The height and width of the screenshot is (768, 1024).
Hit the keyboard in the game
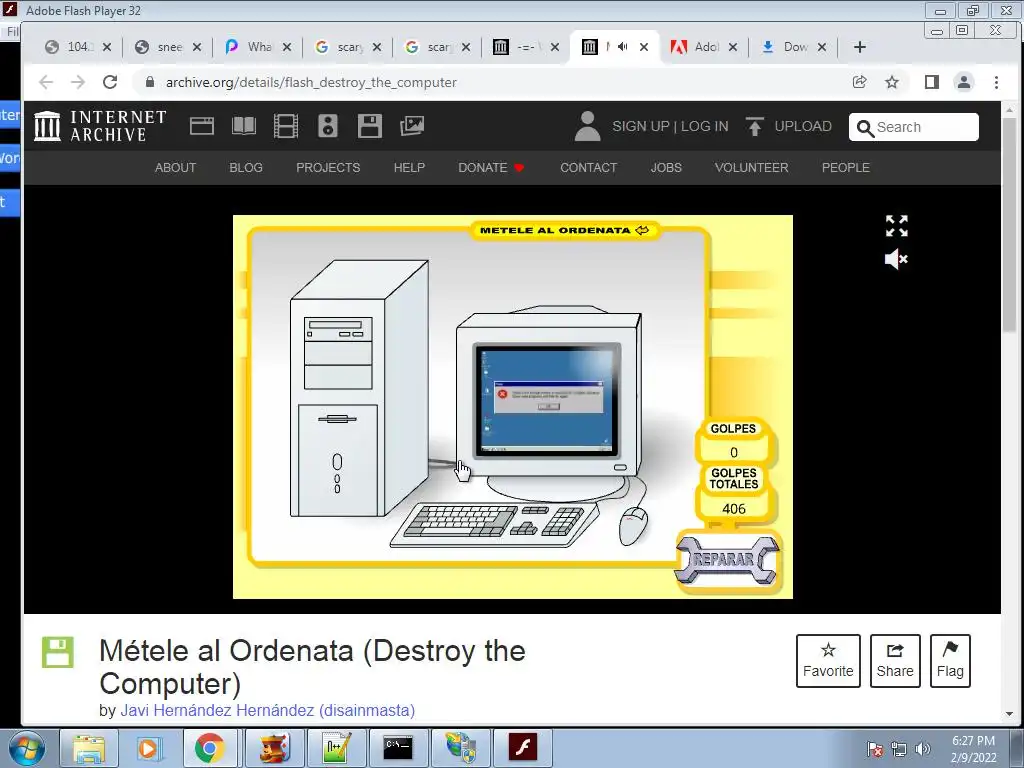tap(494, 525)
